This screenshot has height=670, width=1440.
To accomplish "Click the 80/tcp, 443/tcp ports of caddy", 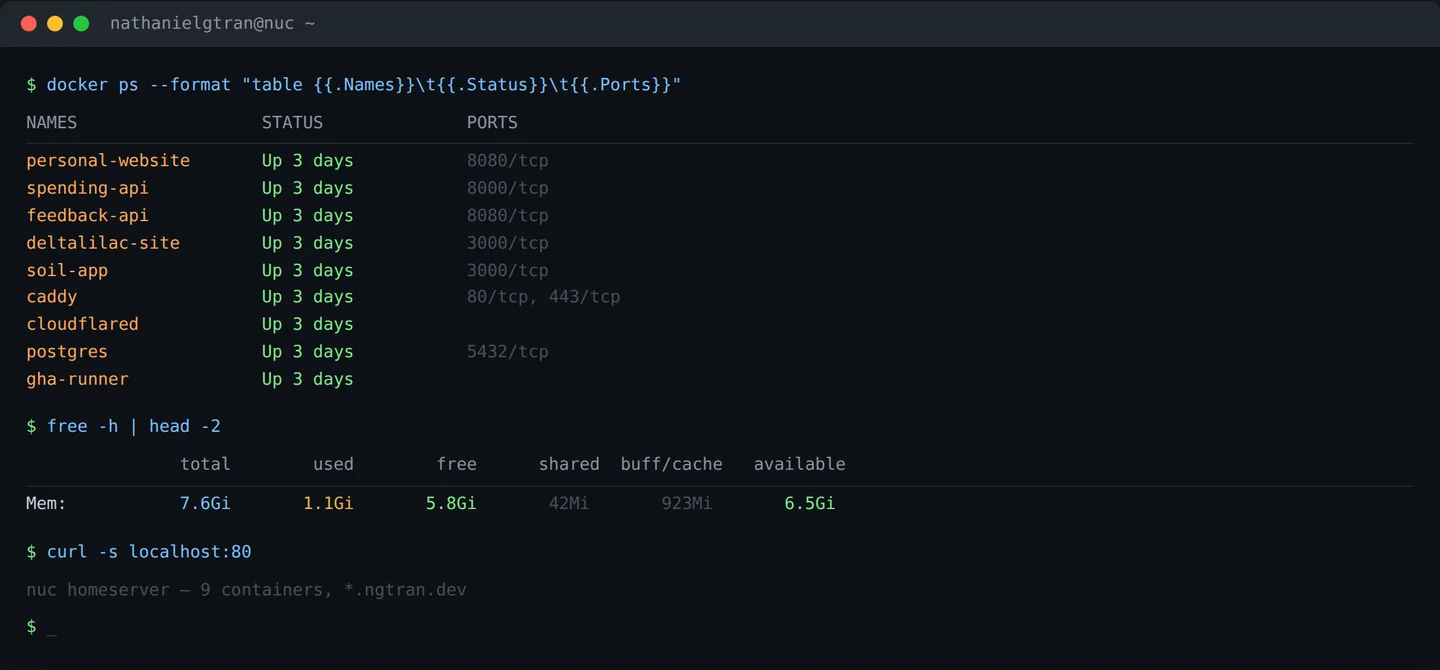I will [x=544, y=297].
